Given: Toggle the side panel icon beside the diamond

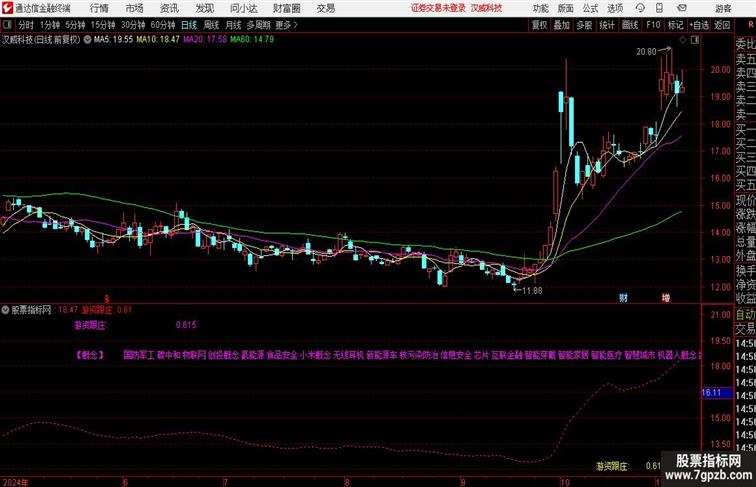Looking at the screenshot, I should point(694,40).
